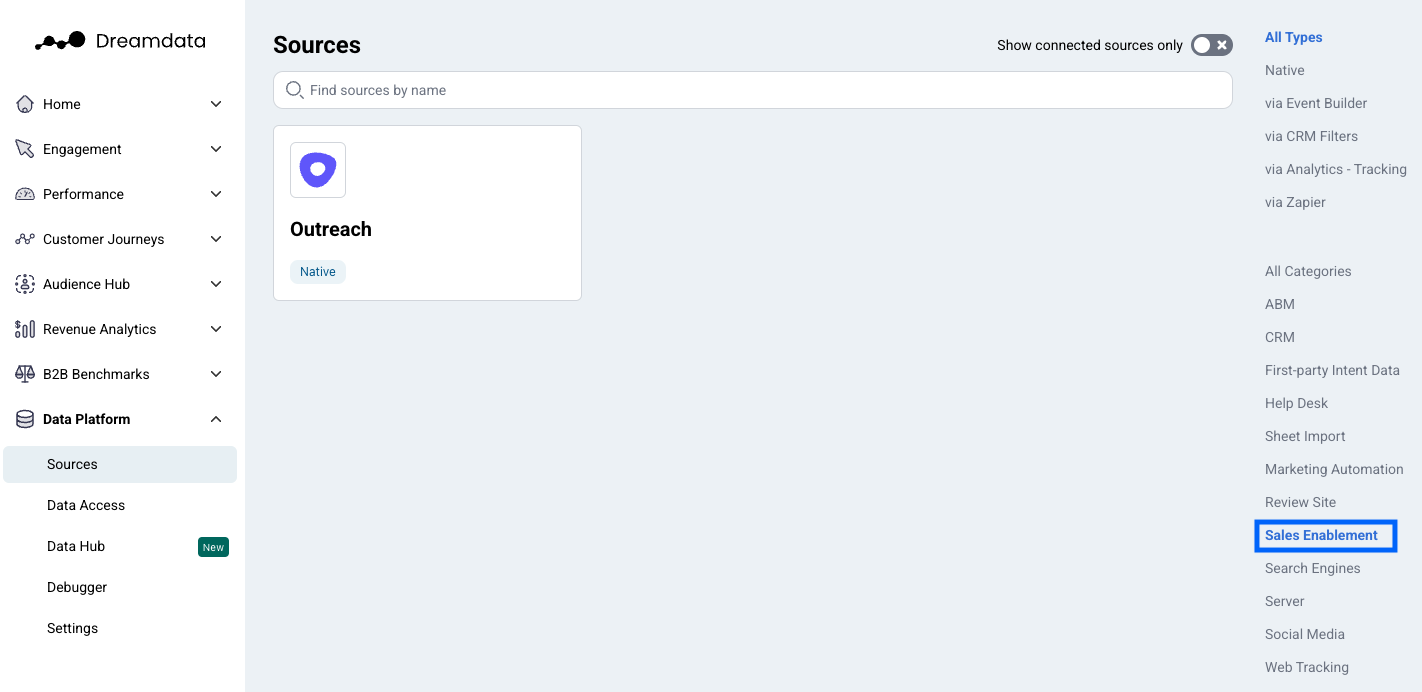Click the Outreach logo icon

click(318, 169)
